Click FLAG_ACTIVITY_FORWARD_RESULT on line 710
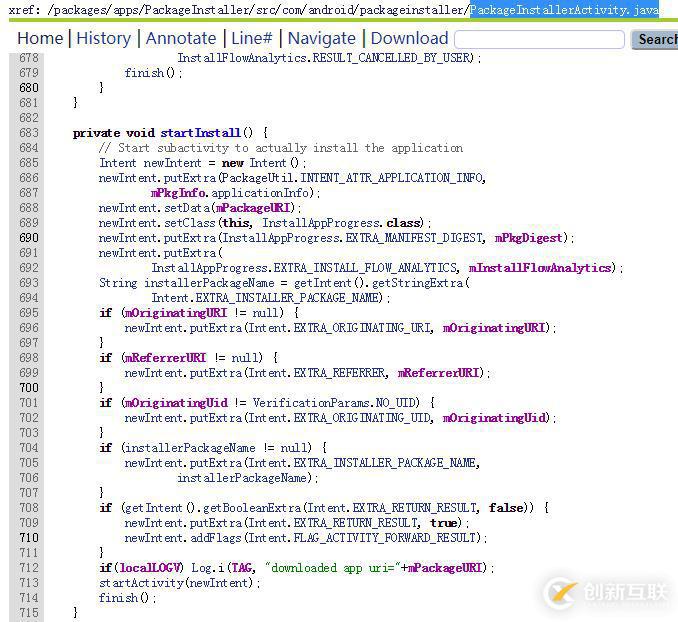678x622 pixels. pos(384,538)
